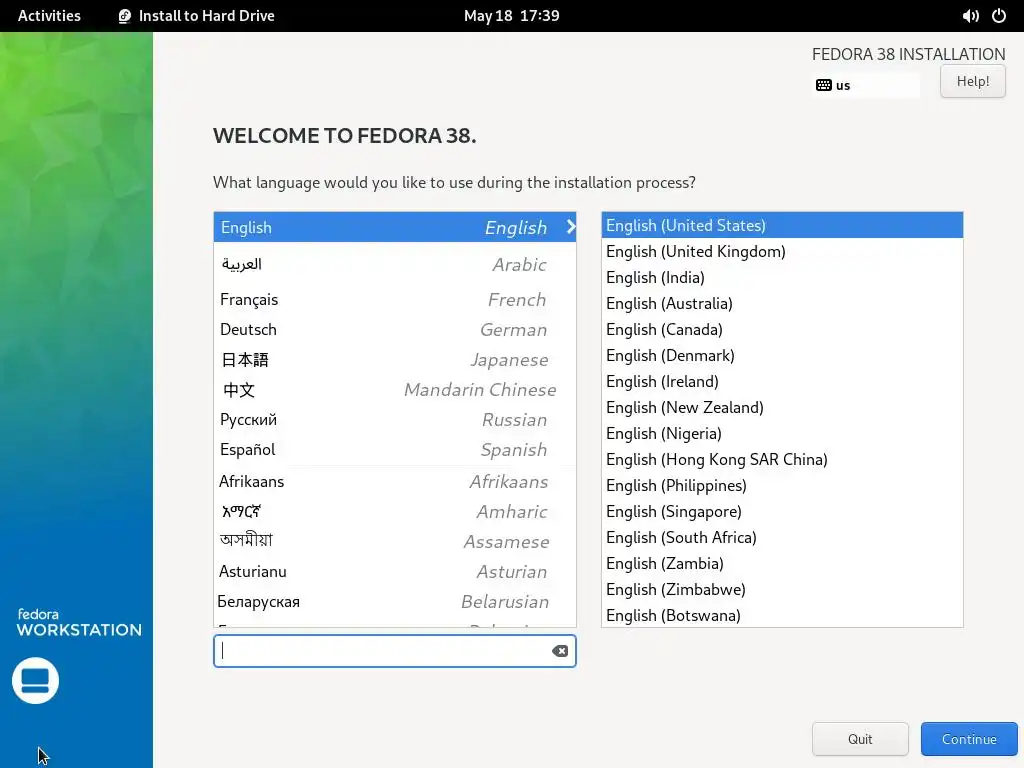
Task: Select the Assamese language row
Action: click(x=395, y=542)
